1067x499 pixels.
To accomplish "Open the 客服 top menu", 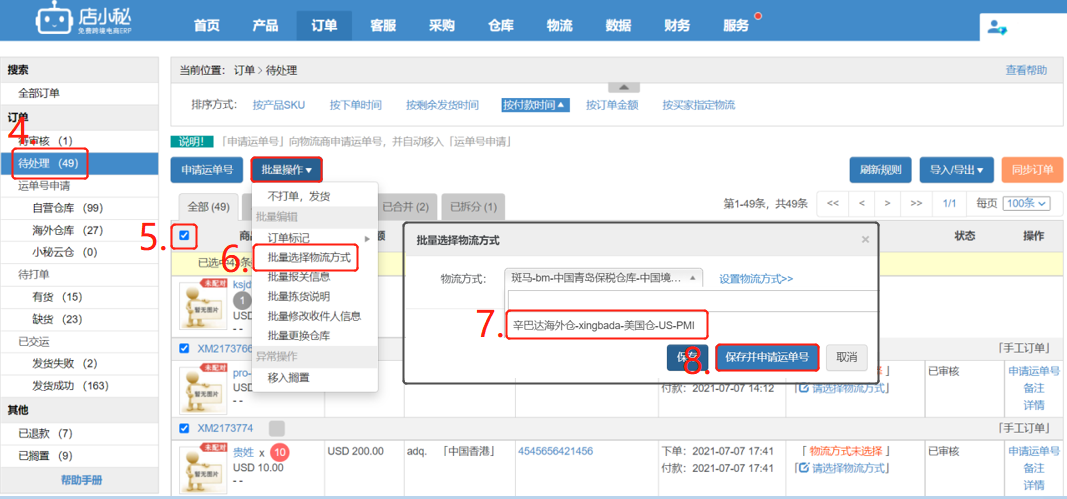I will click(383, 26).
